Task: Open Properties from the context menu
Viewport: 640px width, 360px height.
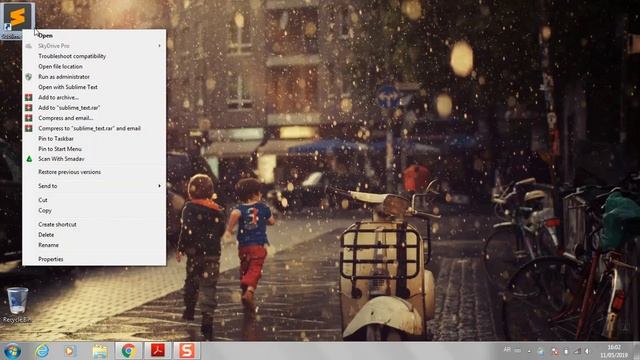Action: click(94, 259)
